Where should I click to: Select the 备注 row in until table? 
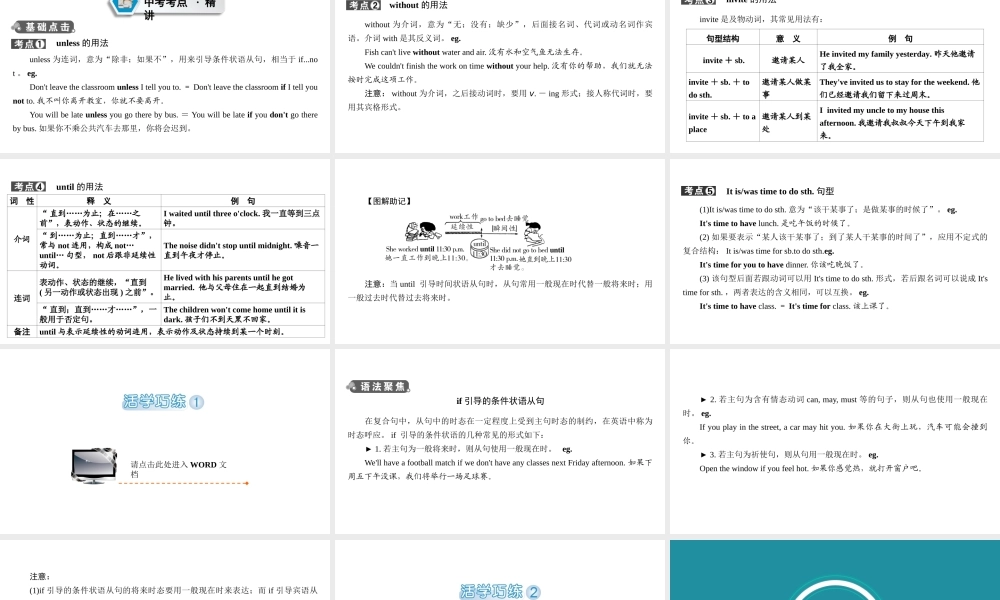pos(166,332)
